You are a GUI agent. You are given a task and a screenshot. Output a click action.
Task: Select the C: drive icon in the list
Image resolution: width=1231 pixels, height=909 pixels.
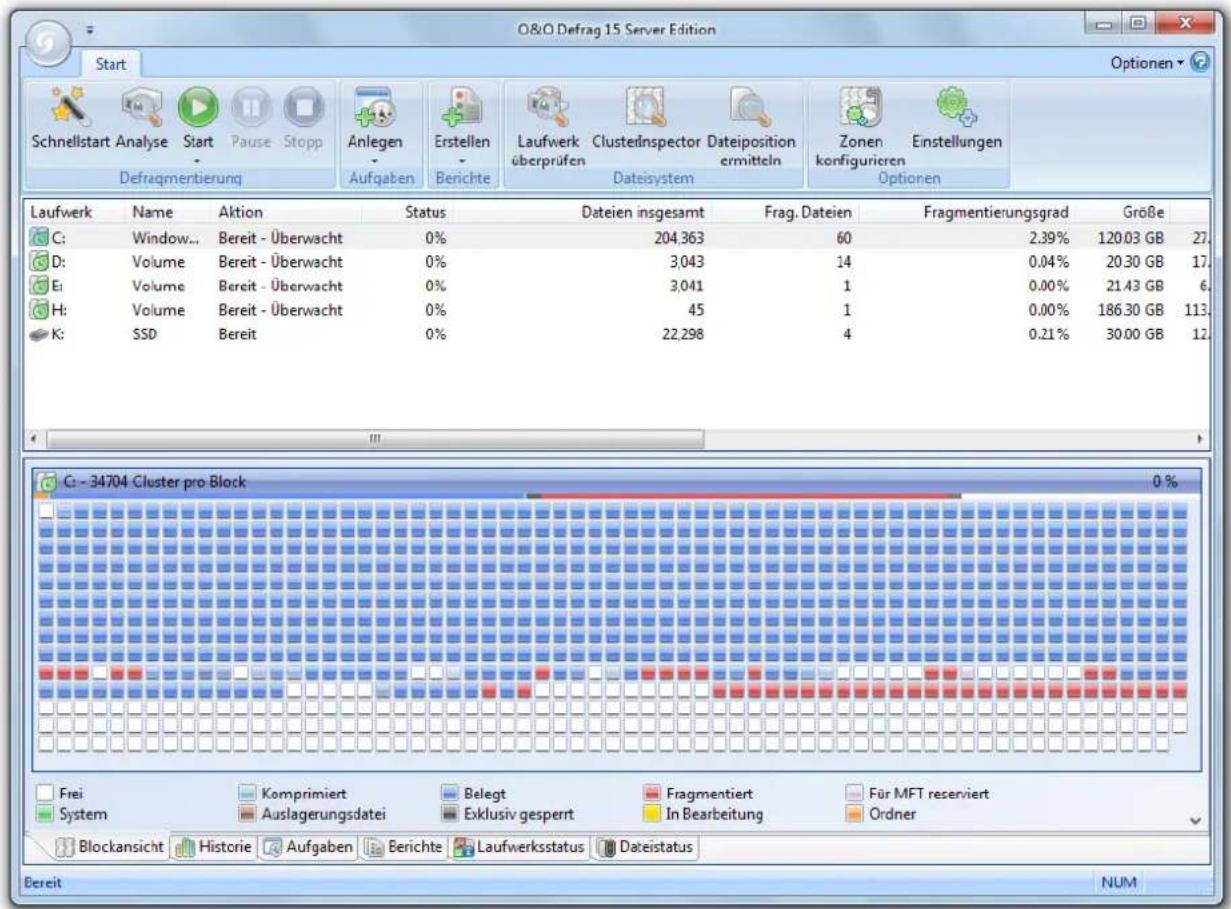(41, 238)
